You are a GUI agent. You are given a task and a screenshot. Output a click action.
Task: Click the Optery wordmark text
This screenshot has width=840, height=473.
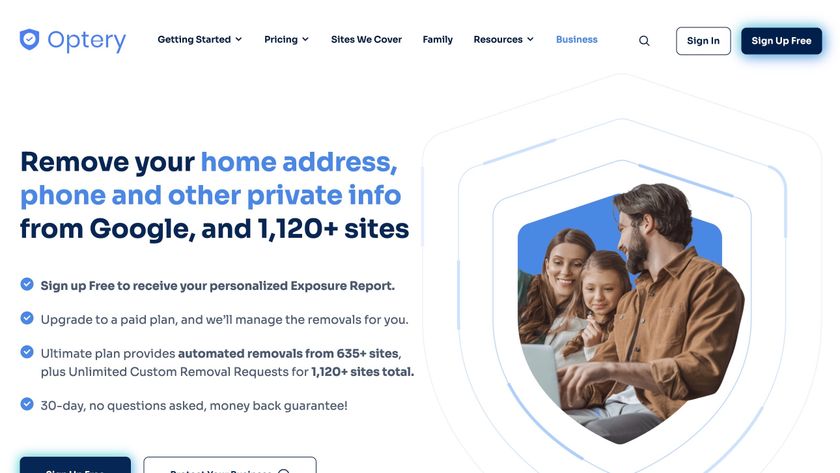(87, 41)
